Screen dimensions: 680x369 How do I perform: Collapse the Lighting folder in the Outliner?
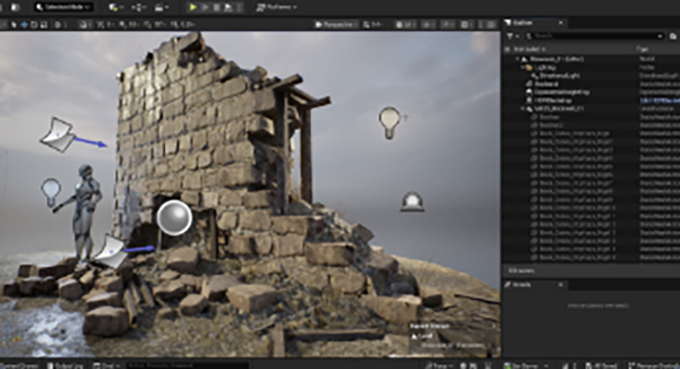(523, 68)
